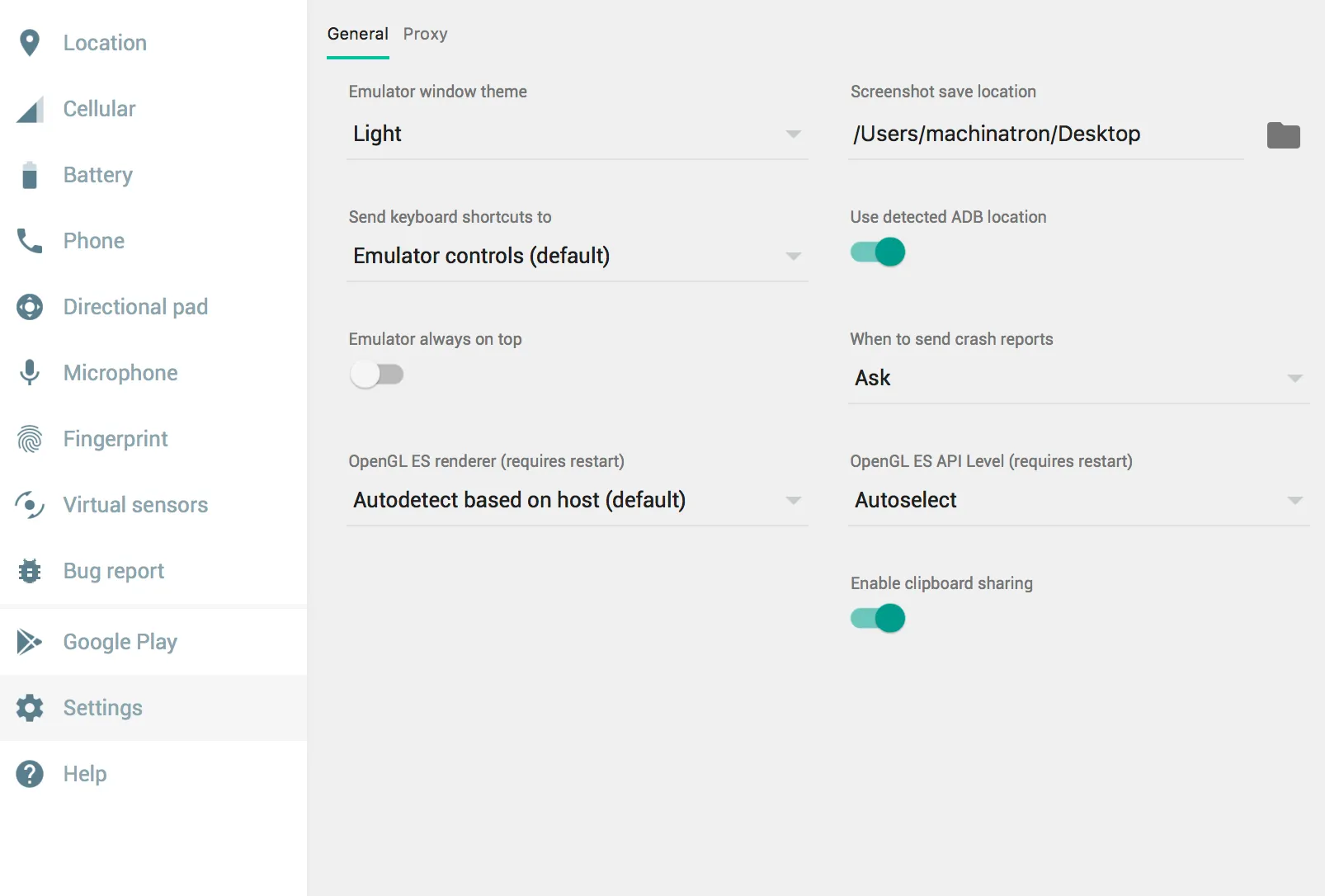Open the Bug report icon
Screen dimensions: 1325x896
[30, 571]
